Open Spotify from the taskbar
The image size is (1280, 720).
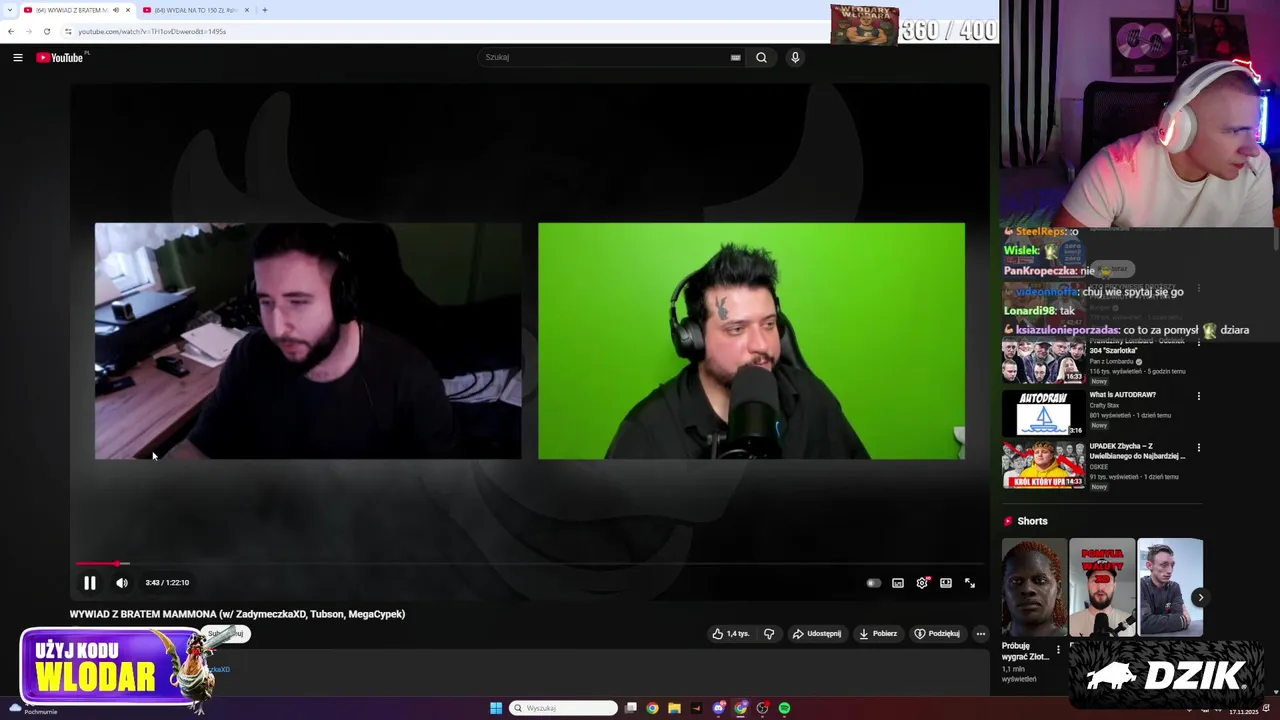[x=784, y=708]
